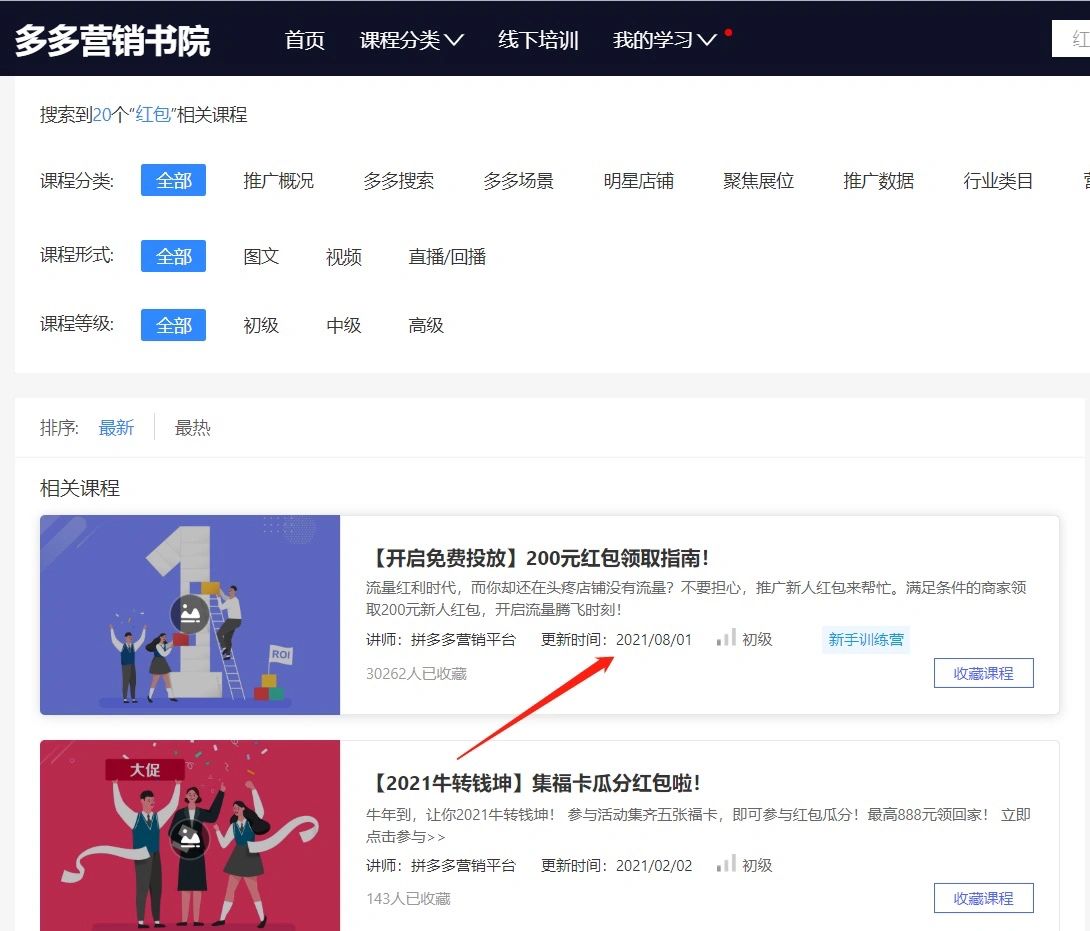The width and height of the screenshot is (1090, 931).
Task: Expand the 课程分类 dropdown menu
Action: click(x=412, y=40)
